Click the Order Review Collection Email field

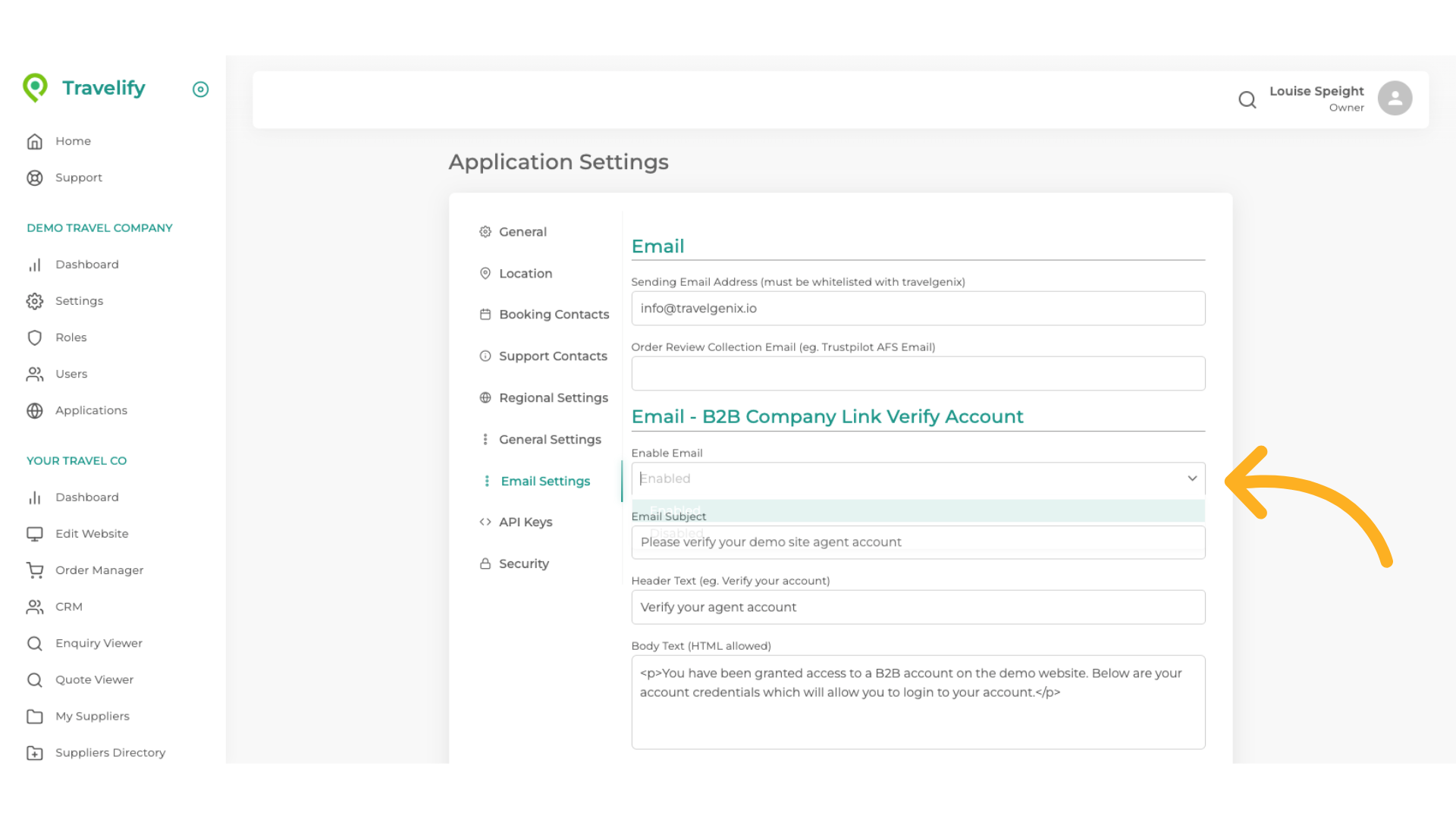918,373
